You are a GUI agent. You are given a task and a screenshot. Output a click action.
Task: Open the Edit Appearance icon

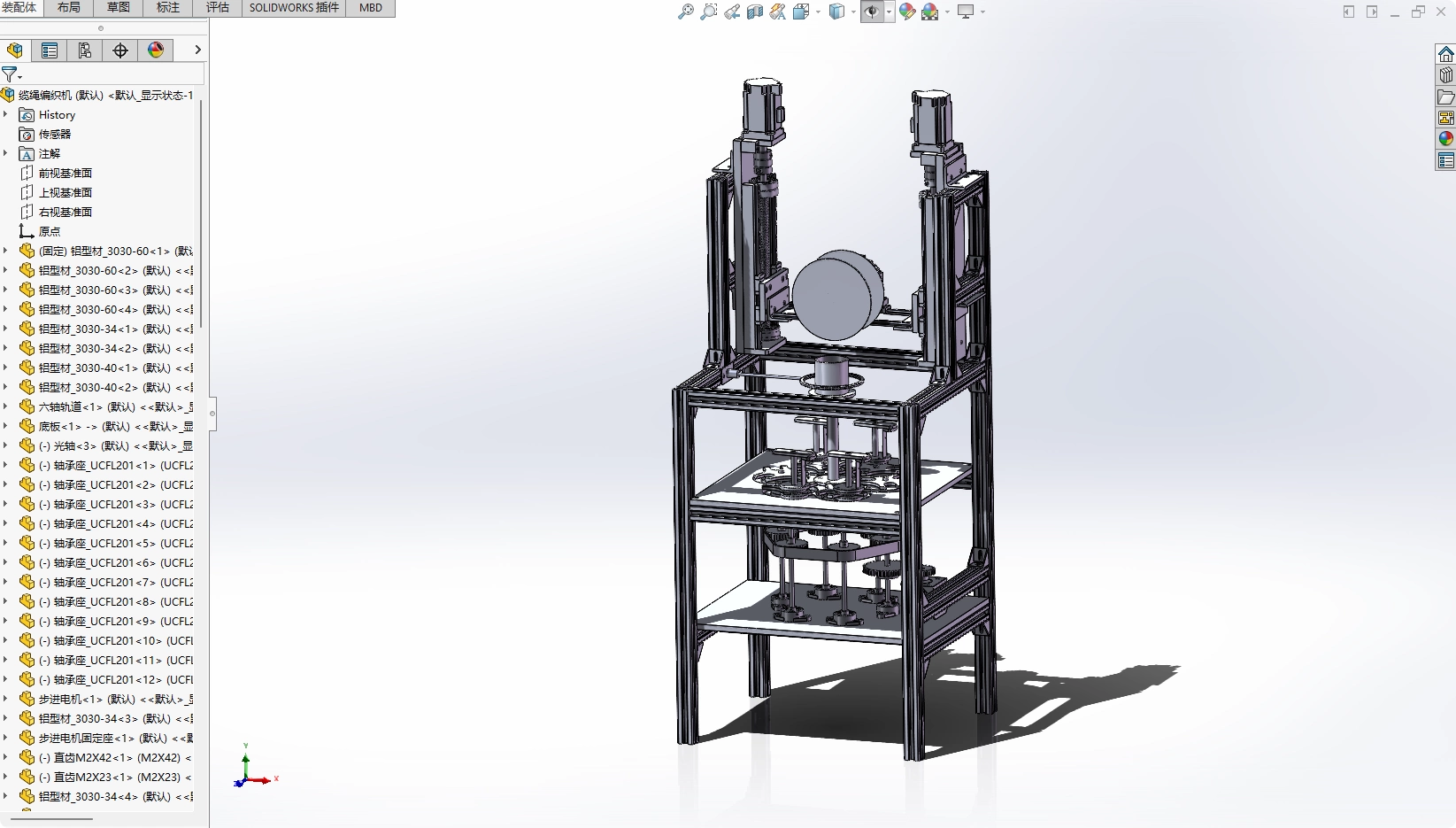(x=907, y=12)
